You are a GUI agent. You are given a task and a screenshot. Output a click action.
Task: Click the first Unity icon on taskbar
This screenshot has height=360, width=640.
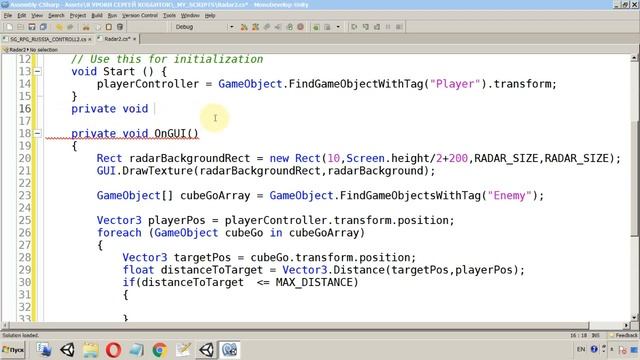pyautogui.click(x=67, y=350)
